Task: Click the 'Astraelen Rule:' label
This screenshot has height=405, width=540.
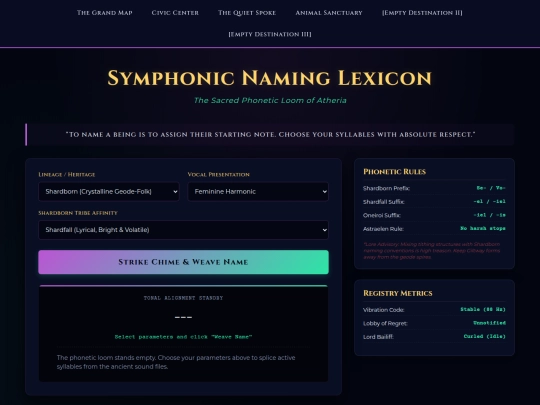Action: point(383,229)
